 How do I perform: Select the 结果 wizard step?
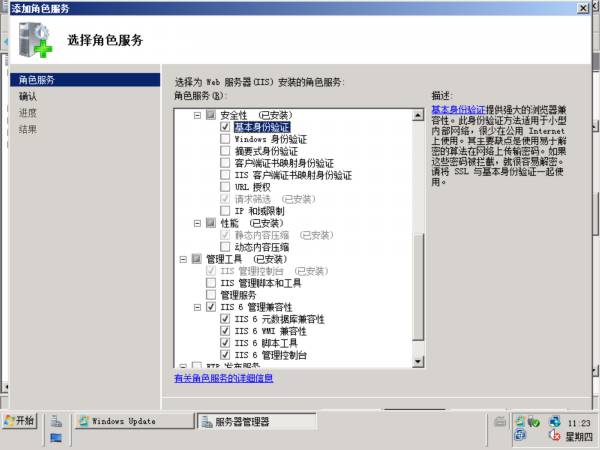pos(28,129)
